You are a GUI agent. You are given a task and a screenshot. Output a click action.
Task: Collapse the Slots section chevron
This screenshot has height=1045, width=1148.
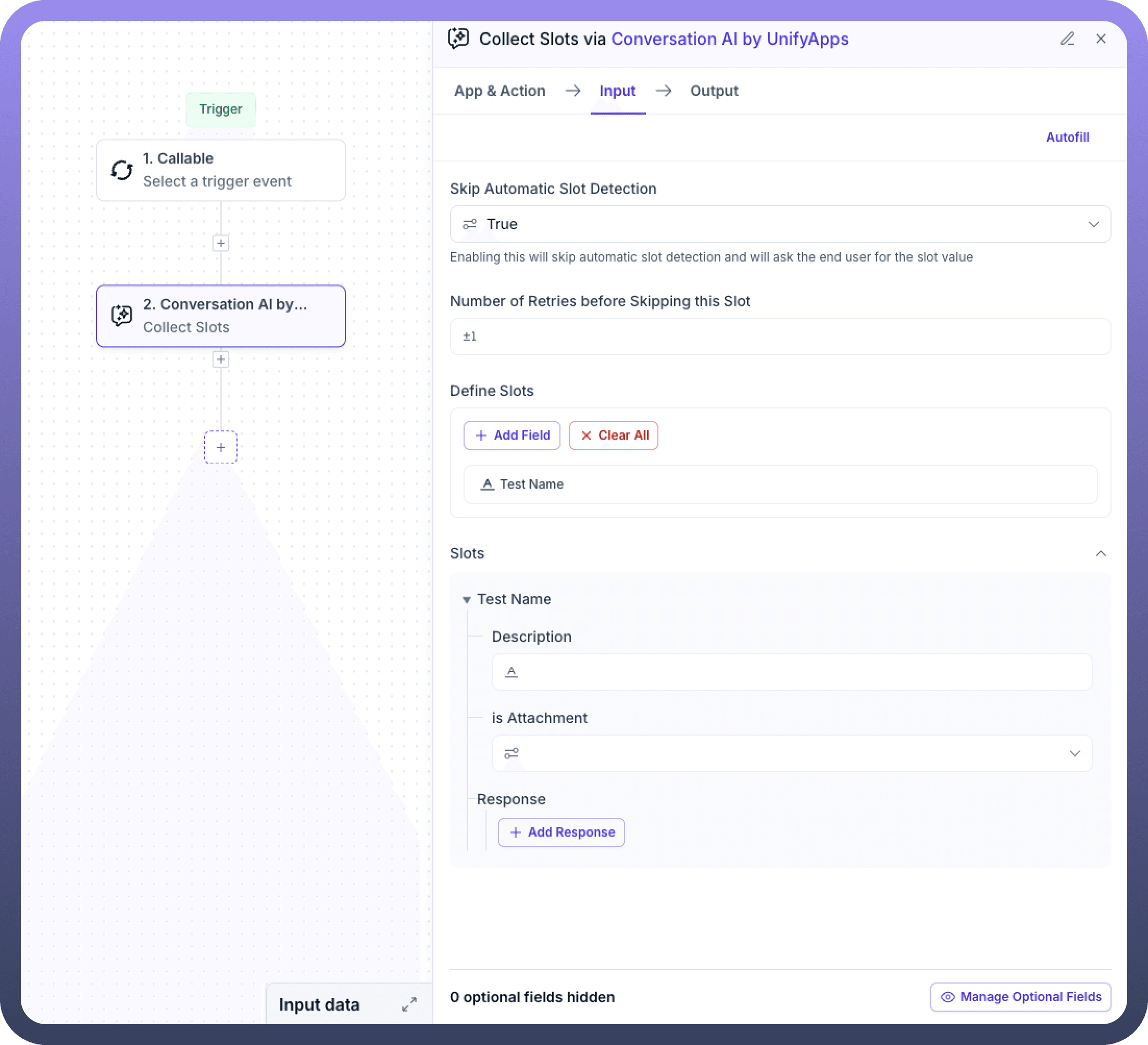pyautogui.click(x=1101, y=554)
